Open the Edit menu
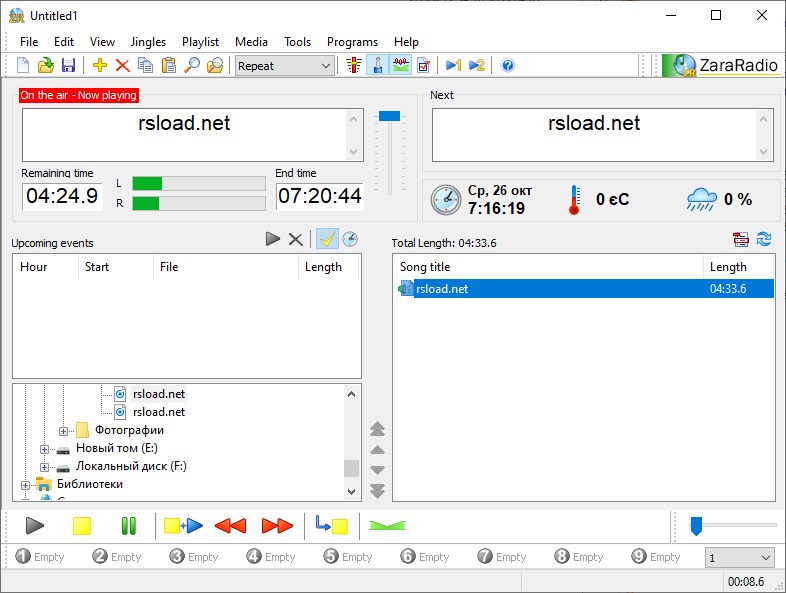The width and height of the screenshot is (786, 593). (x=64, y=42)
